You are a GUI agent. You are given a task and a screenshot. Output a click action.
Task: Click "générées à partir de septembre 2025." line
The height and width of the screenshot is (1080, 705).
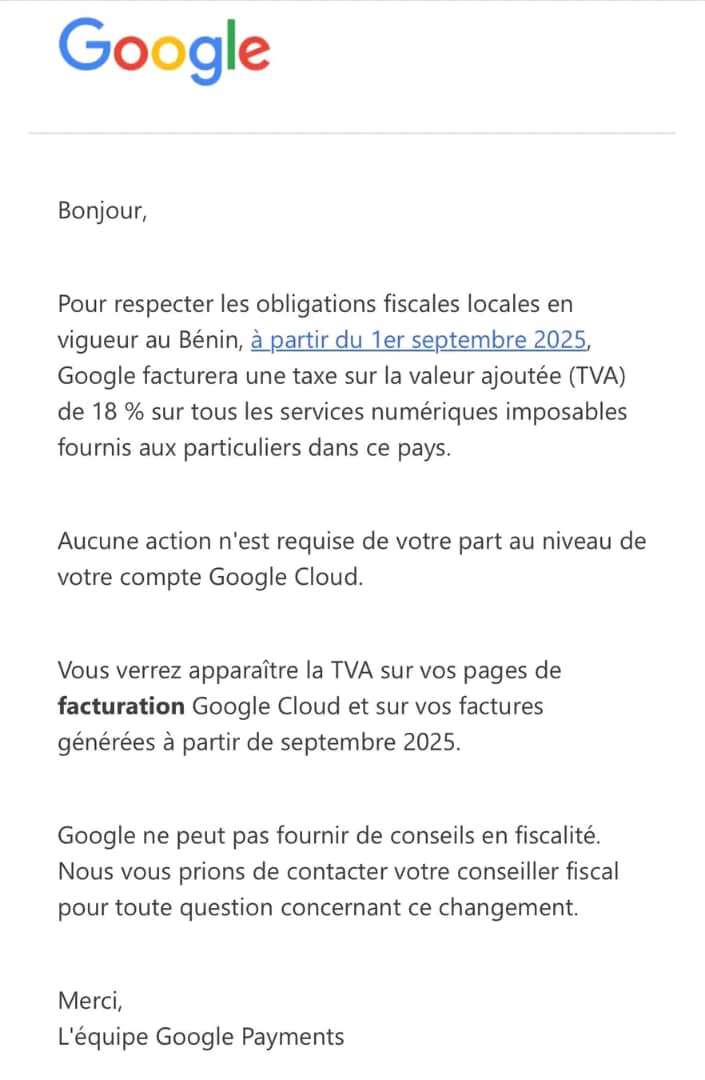pos(260,744)
